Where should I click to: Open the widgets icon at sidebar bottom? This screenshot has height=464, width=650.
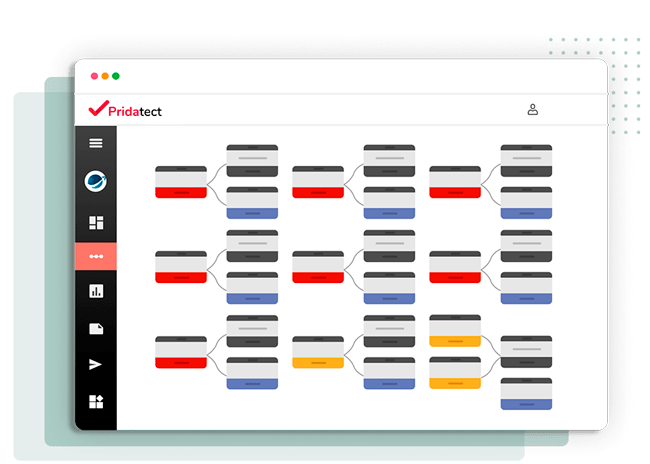96,401
